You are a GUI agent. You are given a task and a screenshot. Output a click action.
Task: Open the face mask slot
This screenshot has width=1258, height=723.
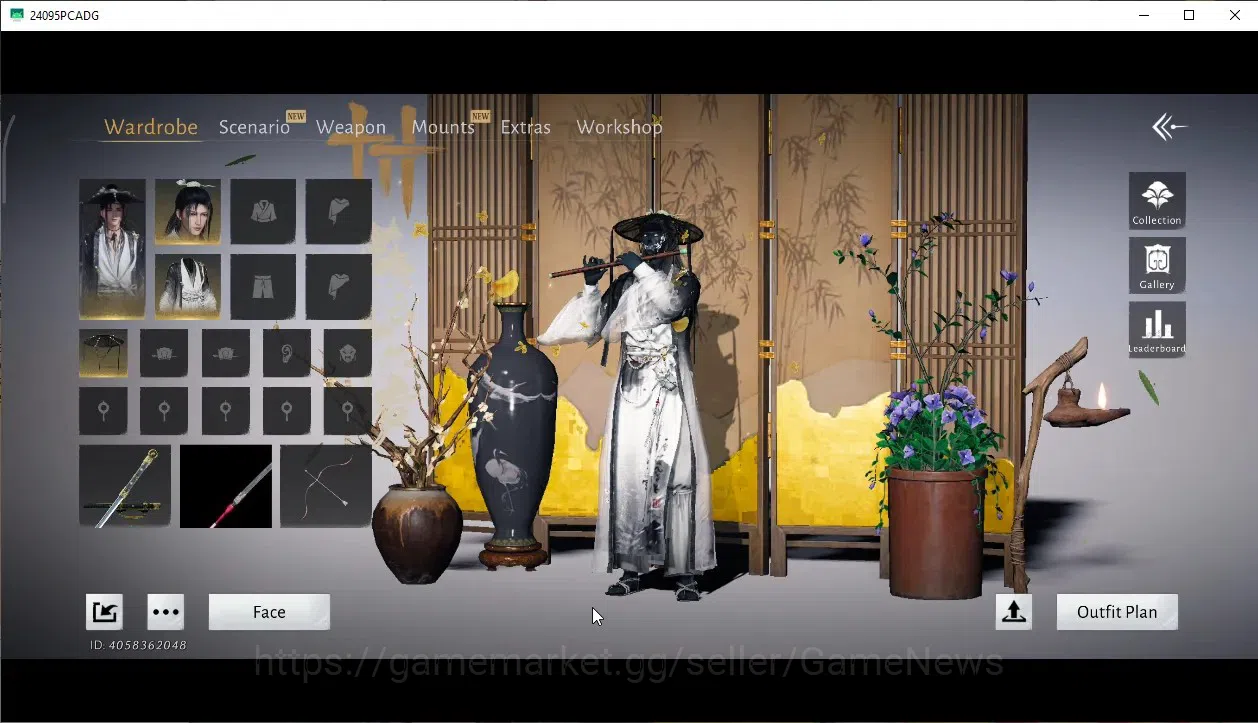point(348,353)
